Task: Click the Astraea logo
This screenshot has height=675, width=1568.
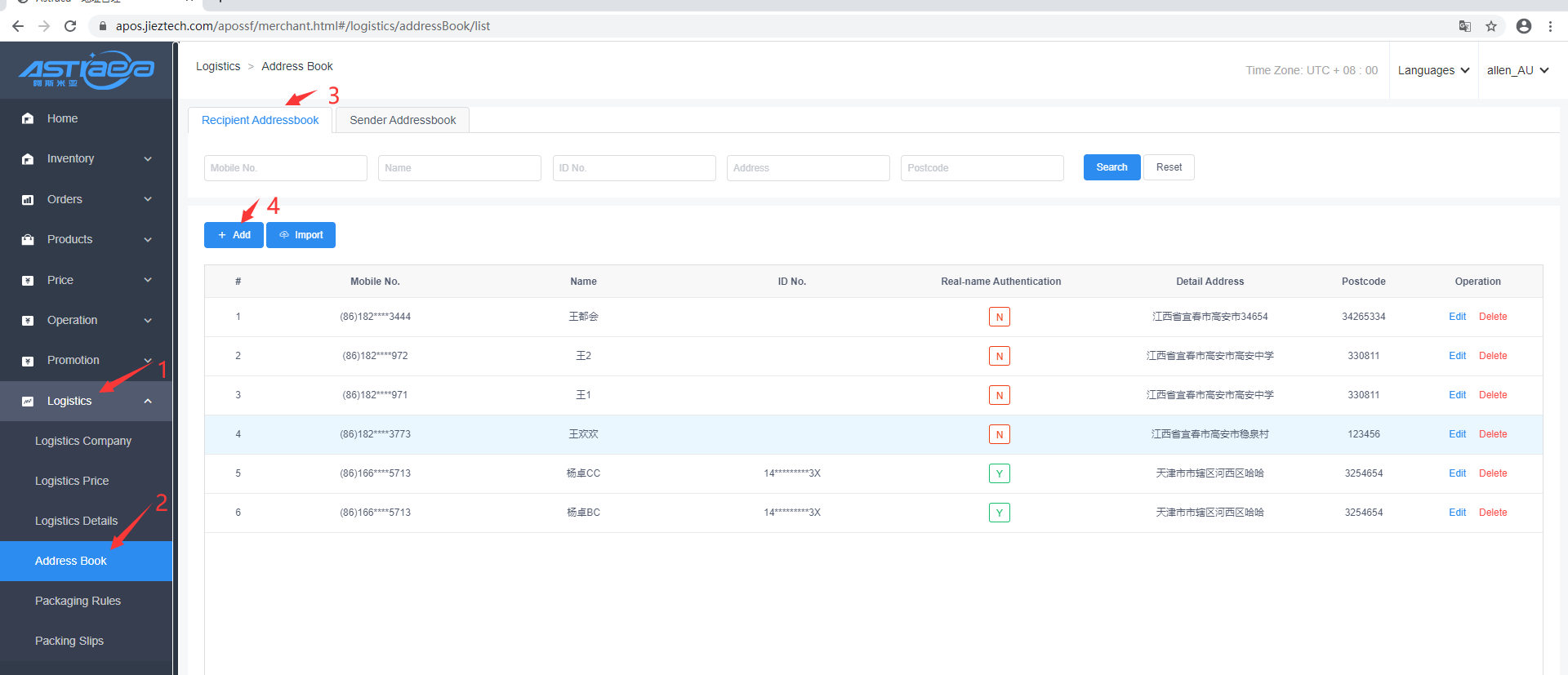Action: [x=86, y=70]
